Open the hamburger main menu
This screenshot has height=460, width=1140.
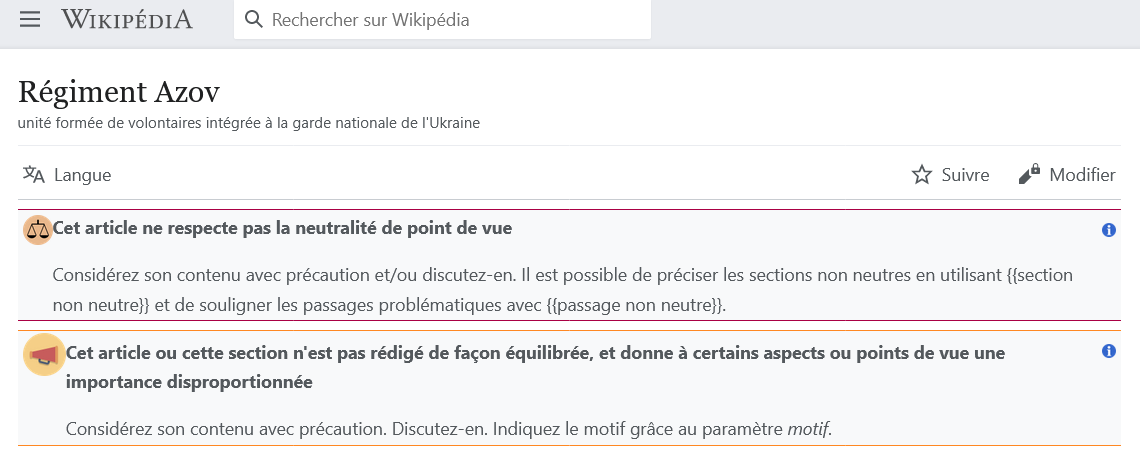(x=30, y=20)
